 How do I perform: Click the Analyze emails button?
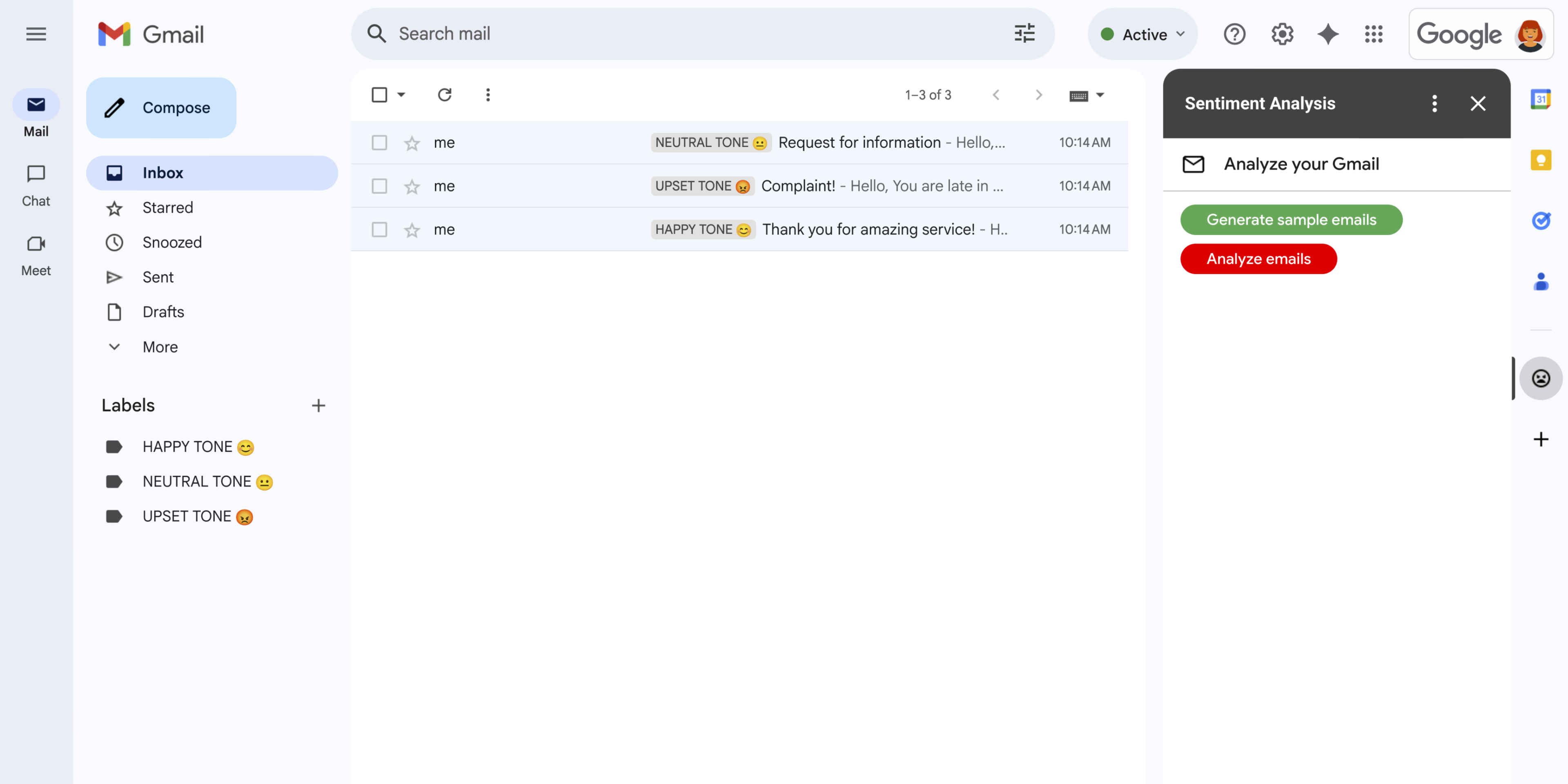pos(1259,259)
